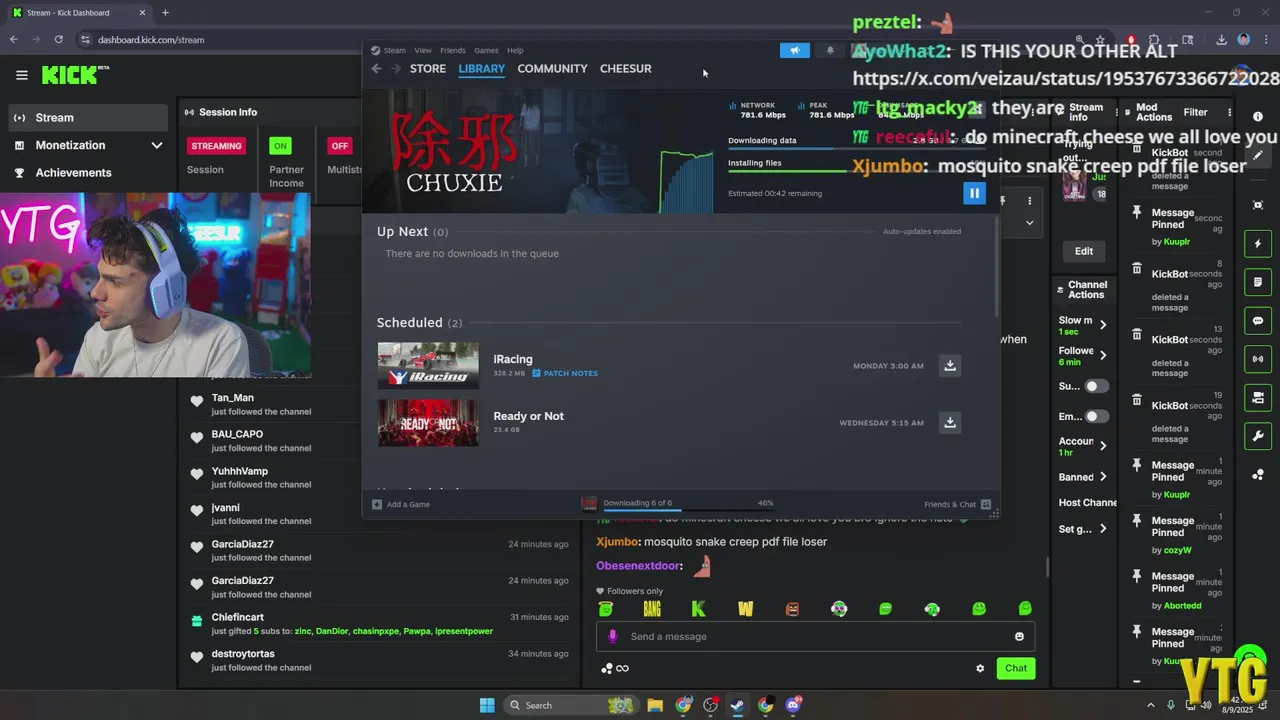Toggle the first switch in Channel Actions
Screen dimensions: 1280x720
click(x=1097, y=386)
